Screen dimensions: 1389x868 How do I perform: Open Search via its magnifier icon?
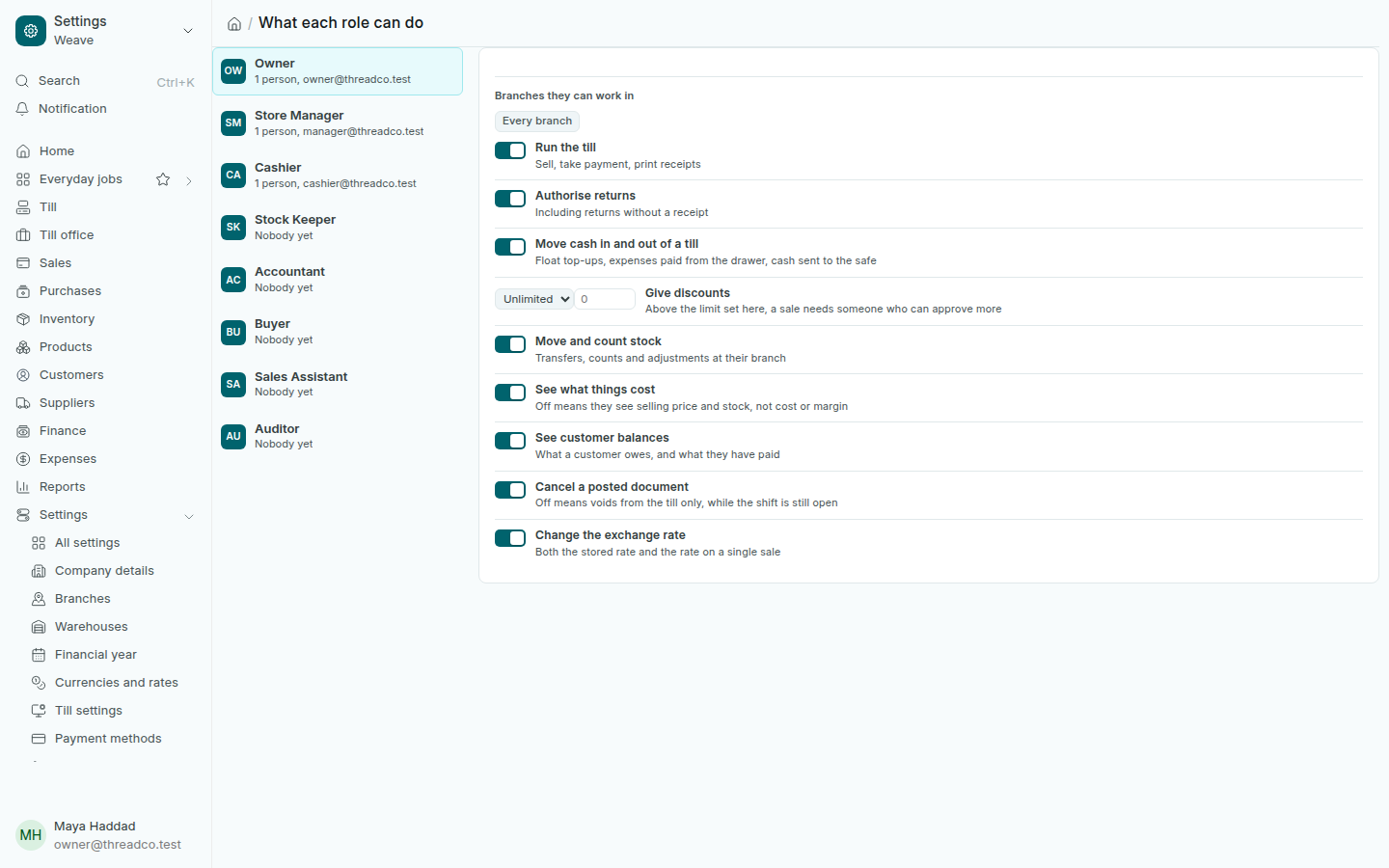pos(22,81)
